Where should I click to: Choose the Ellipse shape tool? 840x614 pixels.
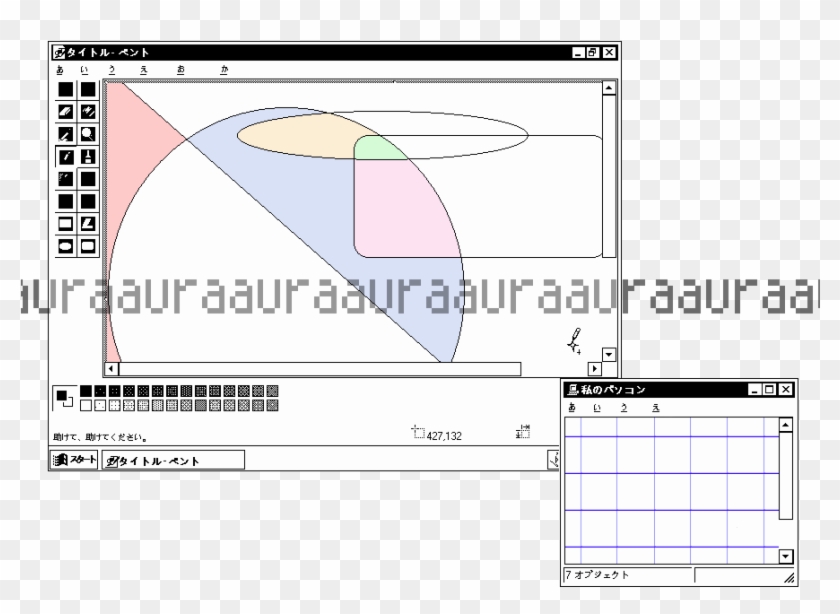point(66,245)
